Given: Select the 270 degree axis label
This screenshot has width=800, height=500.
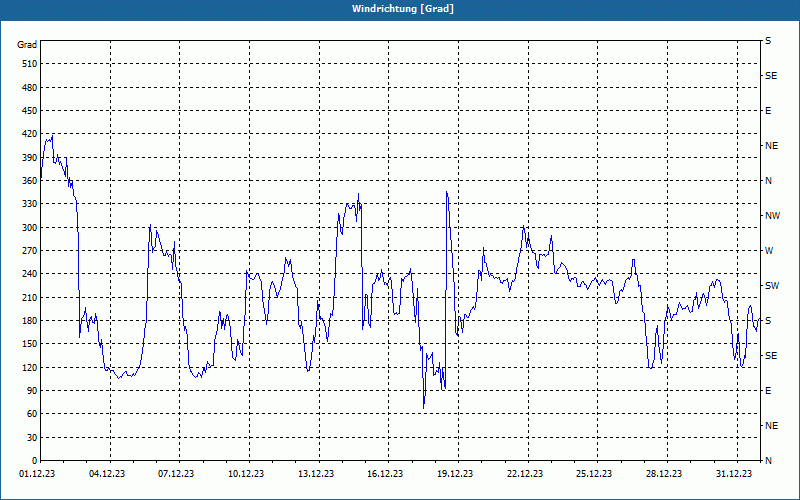Looking at the screenshot, I should [29, 251].
